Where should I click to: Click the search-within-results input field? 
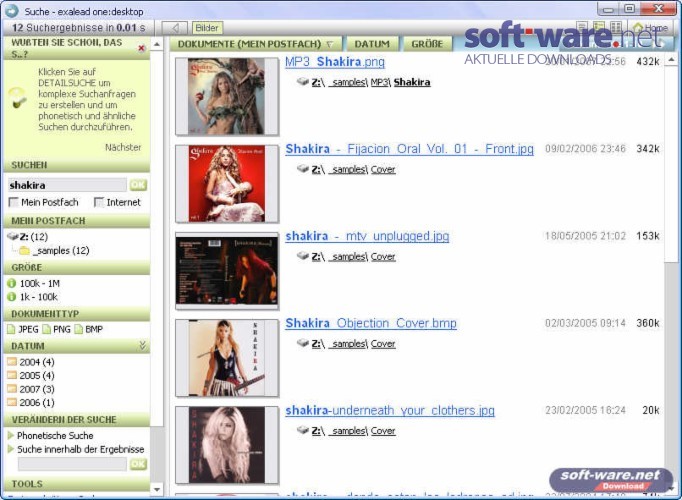pyautogui.click(x=72, y=464)
